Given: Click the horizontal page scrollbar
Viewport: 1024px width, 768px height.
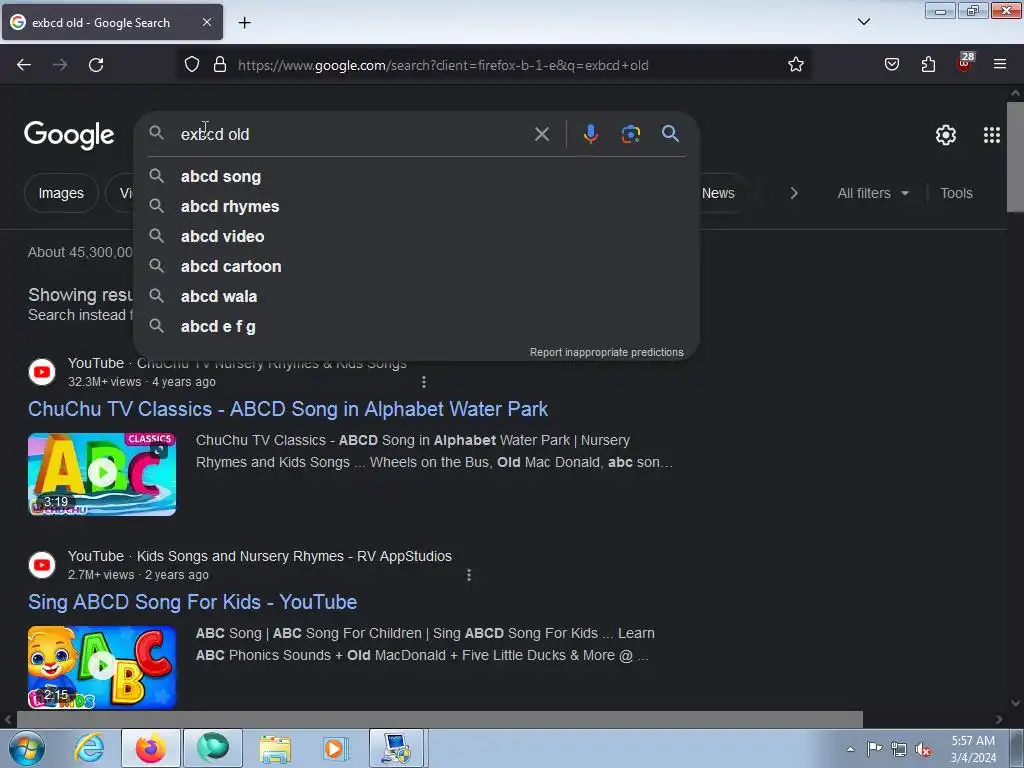Looking at the screenshot, I should 439,720.
